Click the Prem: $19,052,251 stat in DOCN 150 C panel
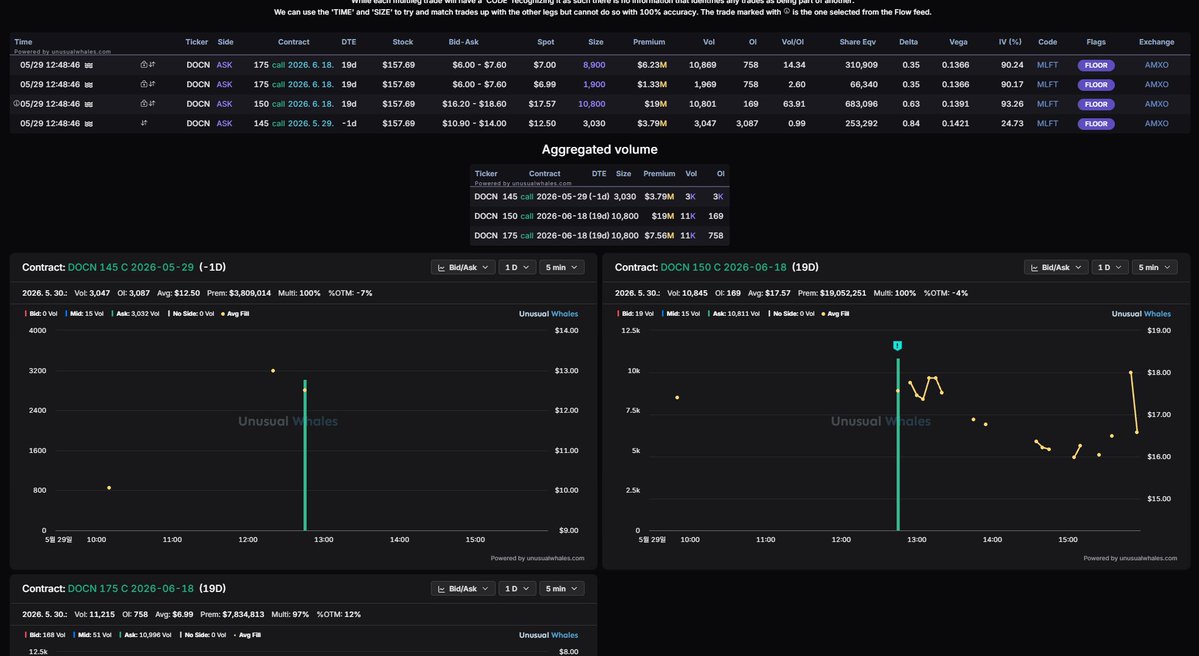This screenshot has width=1199, height=656. [x=832, y=293]
